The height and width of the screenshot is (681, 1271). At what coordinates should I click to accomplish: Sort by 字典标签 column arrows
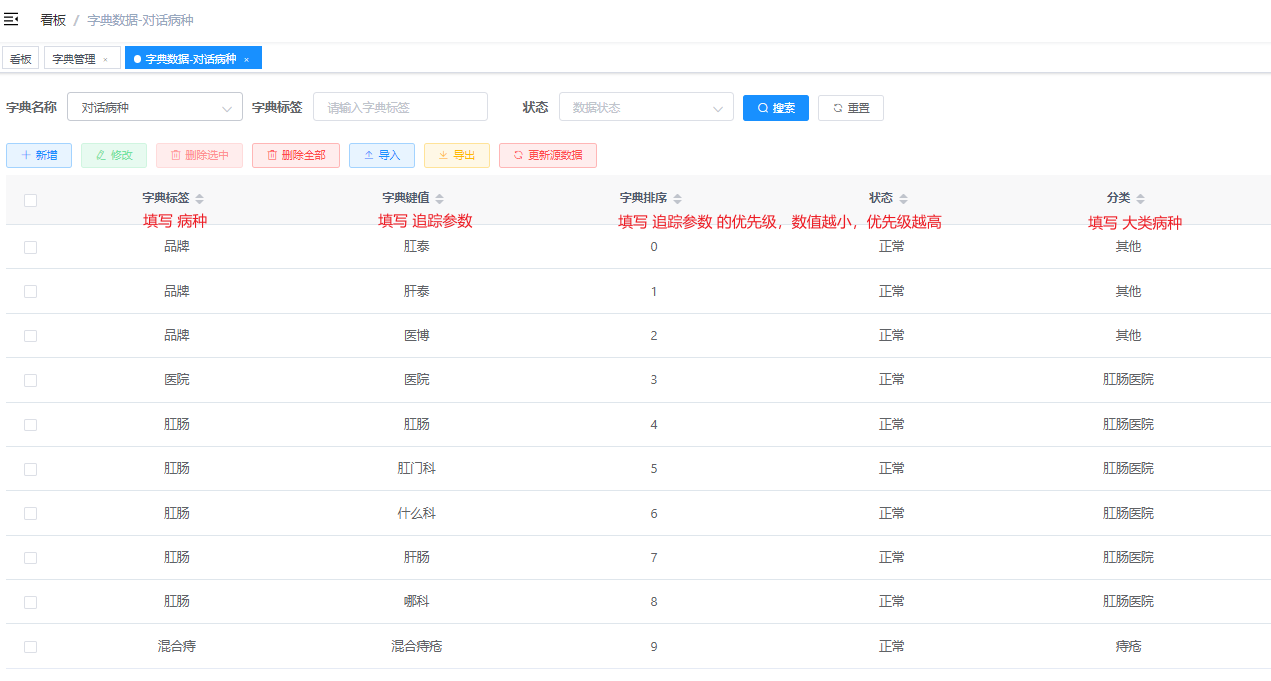(199, 198)
